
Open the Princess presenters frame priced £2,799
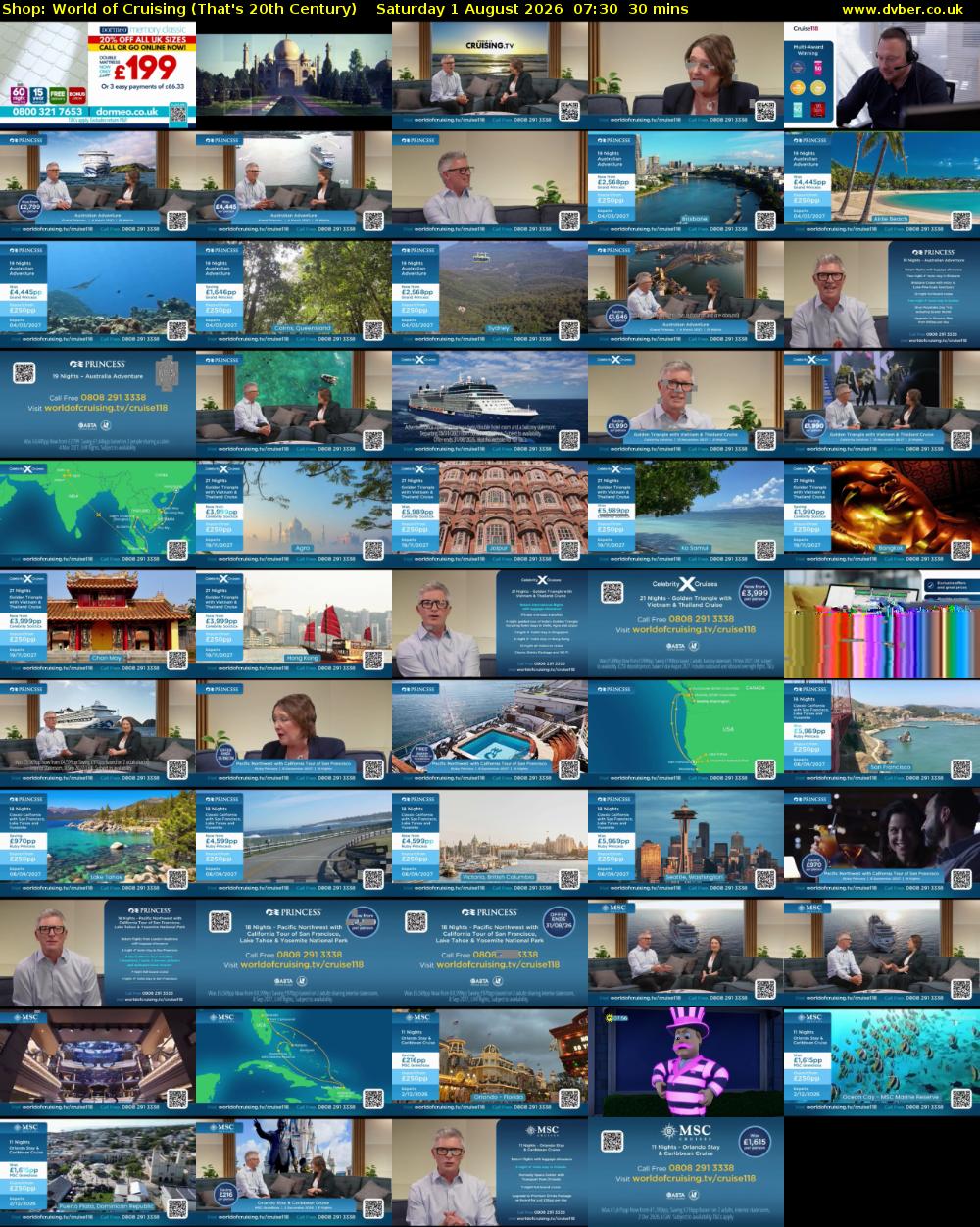coord(98,183)
